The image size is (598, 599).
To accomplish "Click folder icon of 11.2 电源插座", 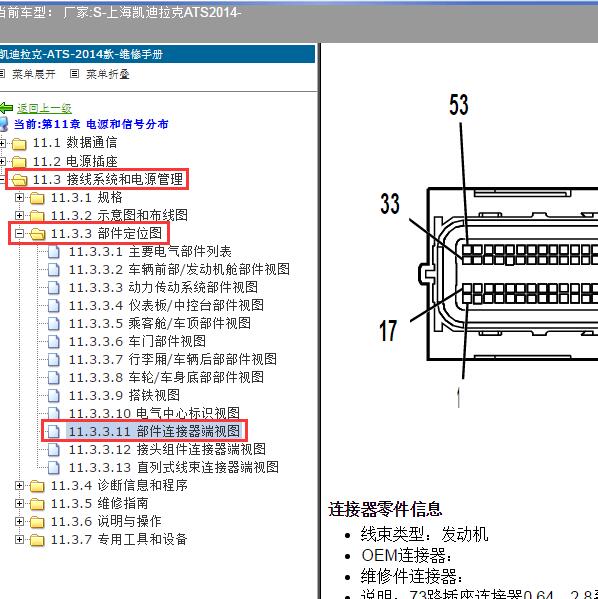I will [x=19, y=162].
